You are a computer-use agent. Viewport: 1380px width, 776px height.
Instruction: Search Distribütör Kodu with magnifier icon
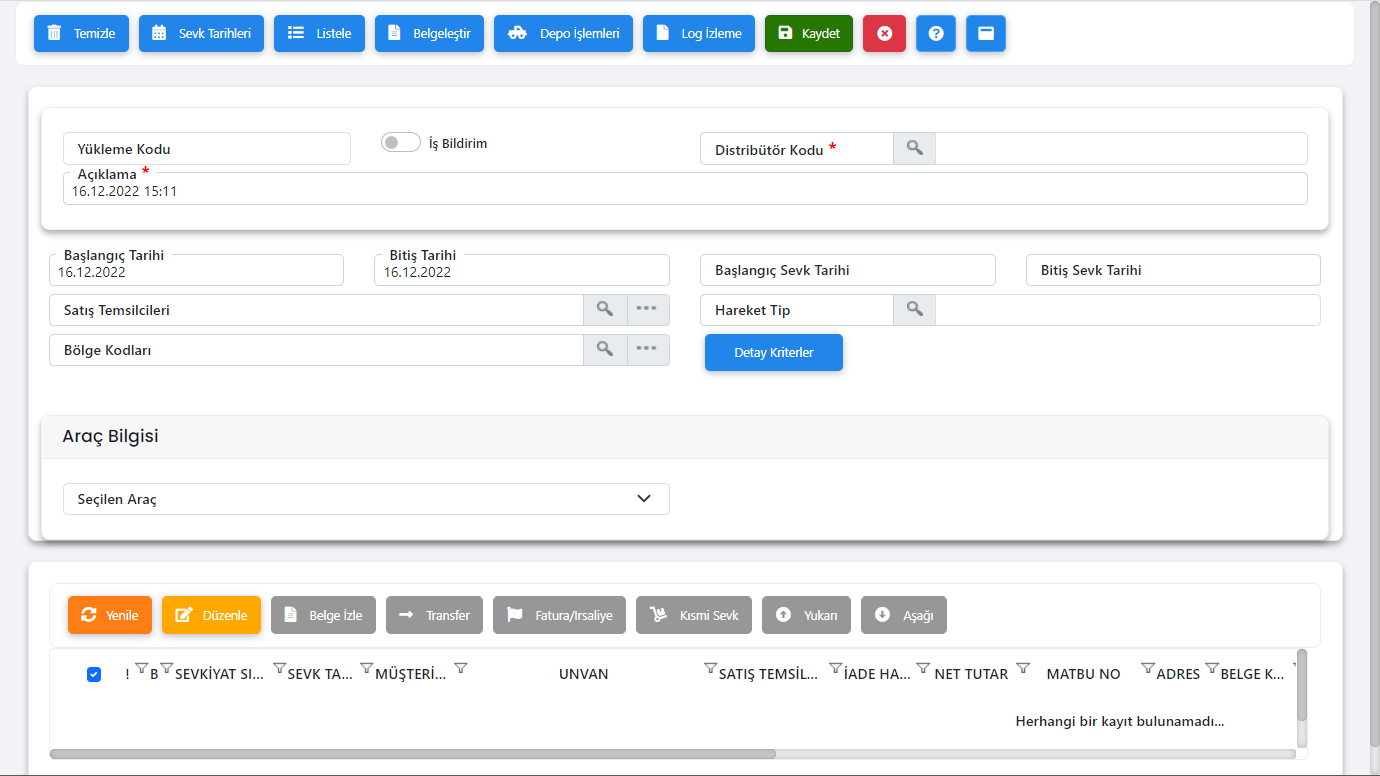(x=914, y=148)
